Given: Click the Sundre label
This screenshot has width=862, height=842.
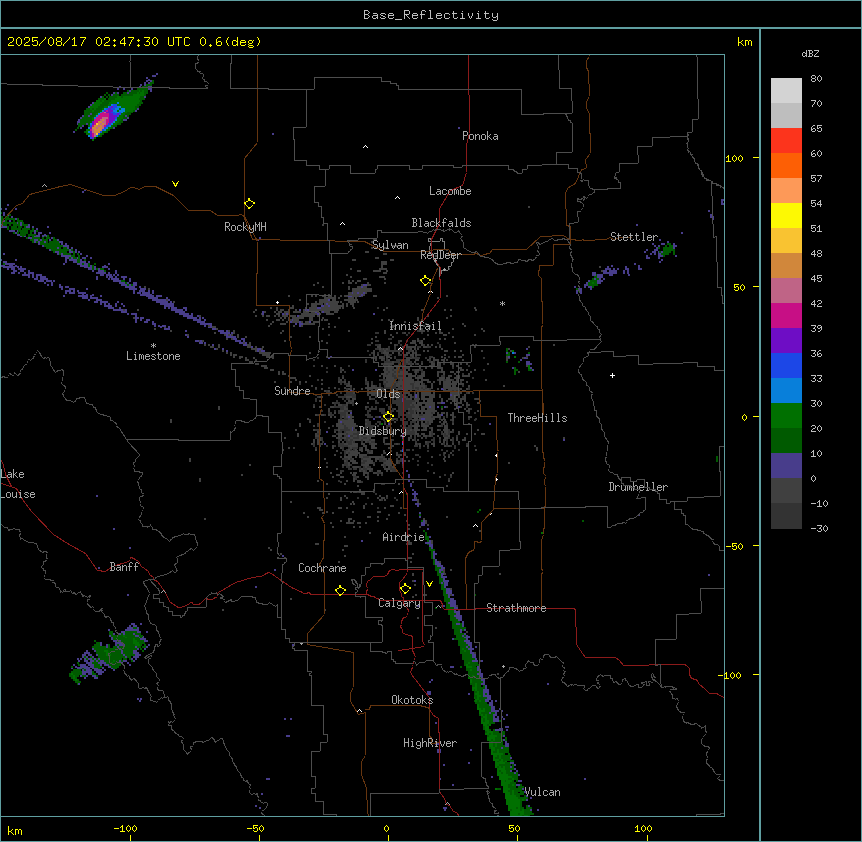Looking at the screenshot, I should (x=292, y=391).
